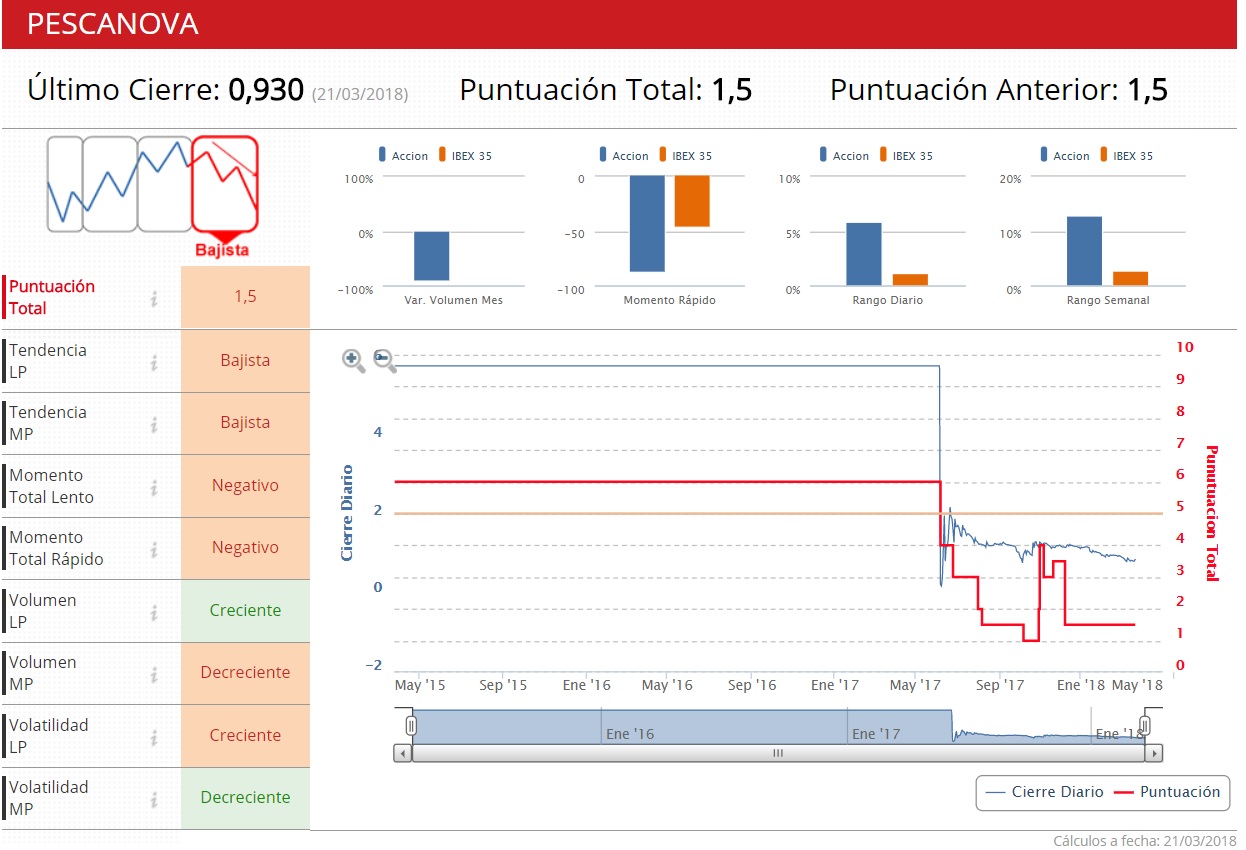
Task: Open info icon for Volatilidad MP row
Action: click(x=154, y=799)
